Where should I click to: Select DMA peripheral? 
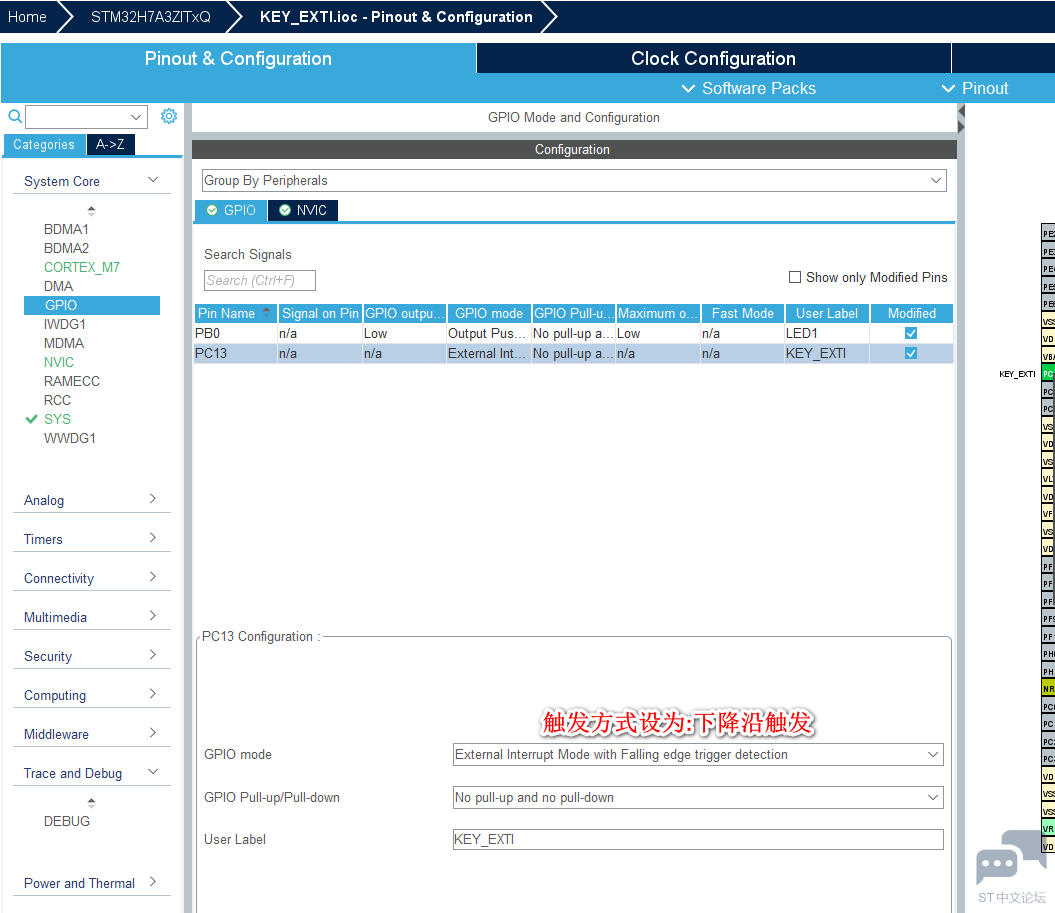click(x=59, y=286)
